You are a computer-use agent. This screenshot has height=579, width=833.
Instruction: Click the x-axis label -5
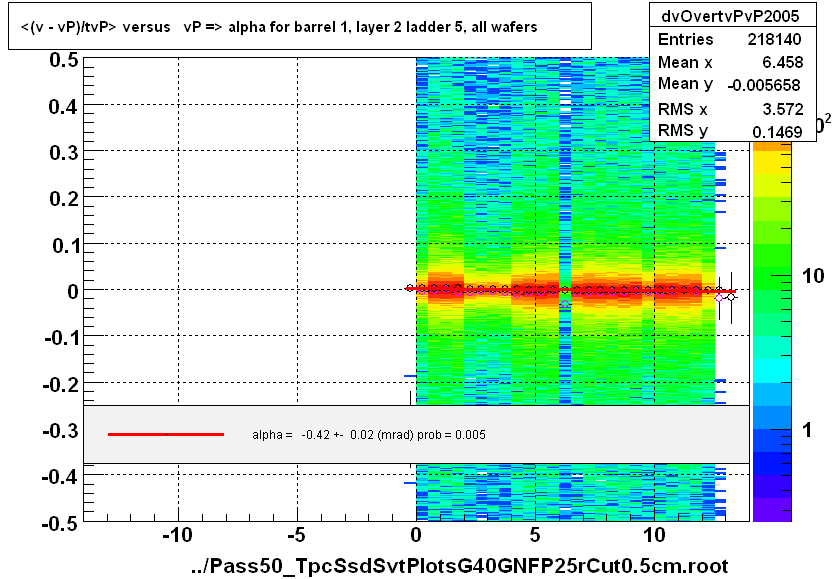[x=296, y=535]
